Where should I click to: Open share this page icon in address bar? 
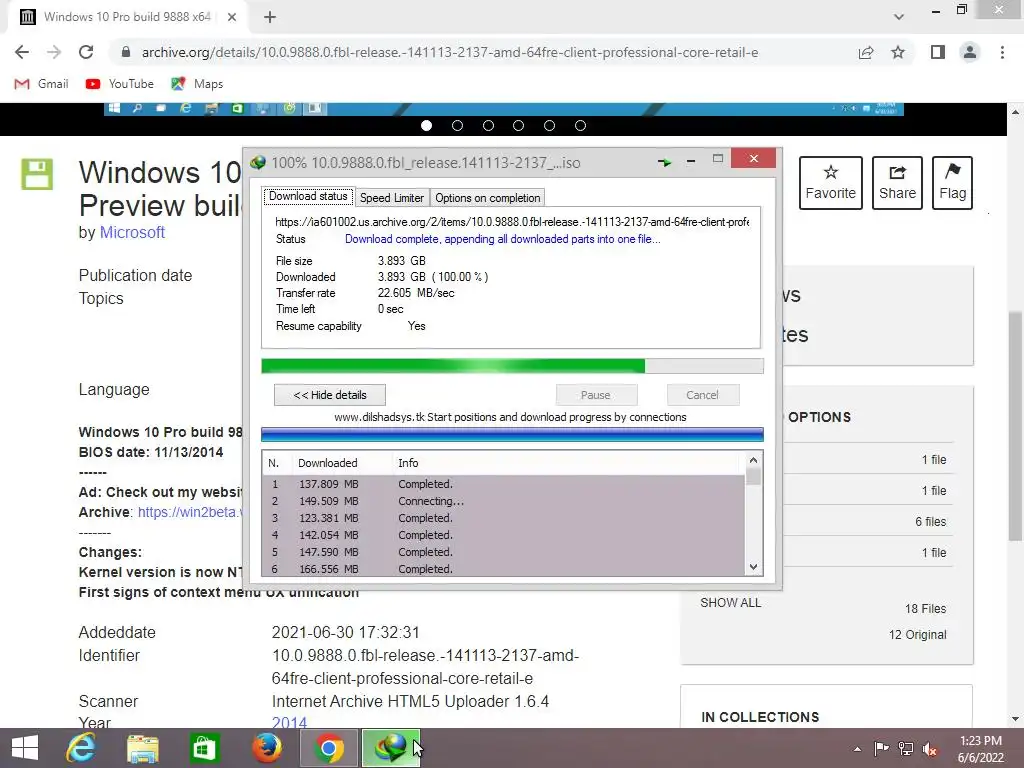click(x=866, y=52)
